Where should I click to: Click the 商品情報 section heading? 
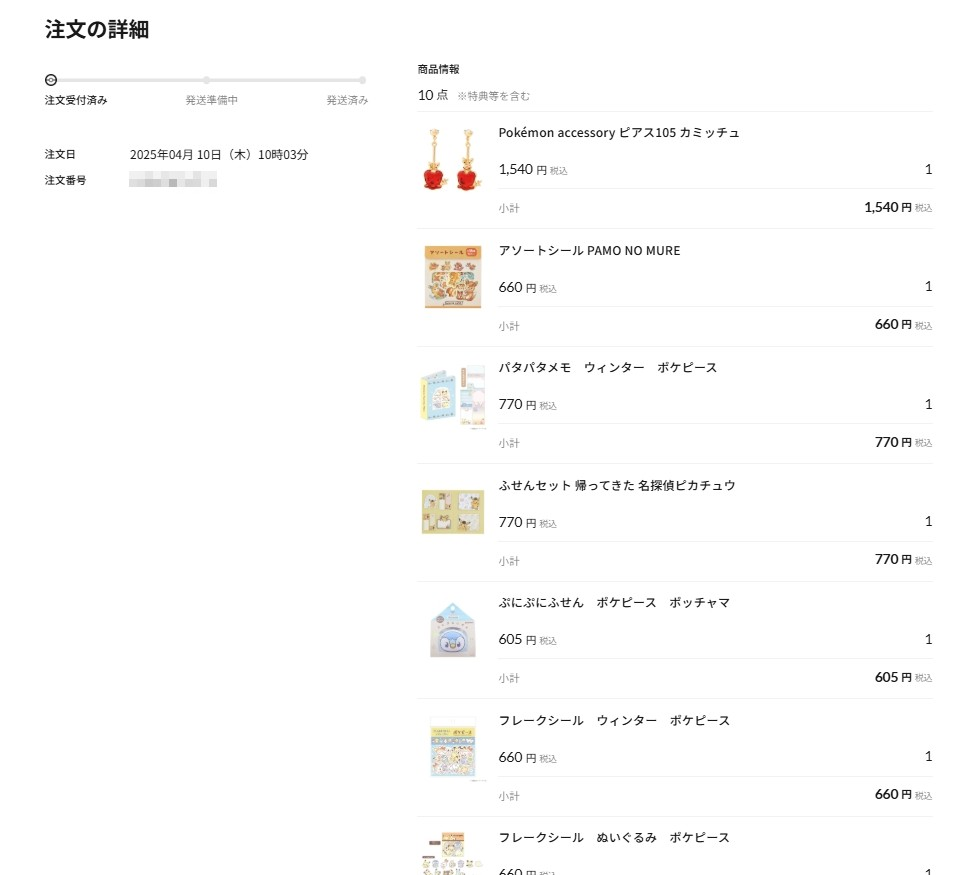438,69
